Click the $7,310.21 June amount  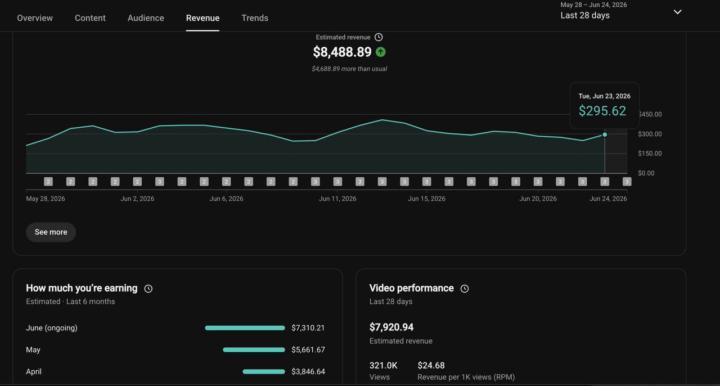308,328
